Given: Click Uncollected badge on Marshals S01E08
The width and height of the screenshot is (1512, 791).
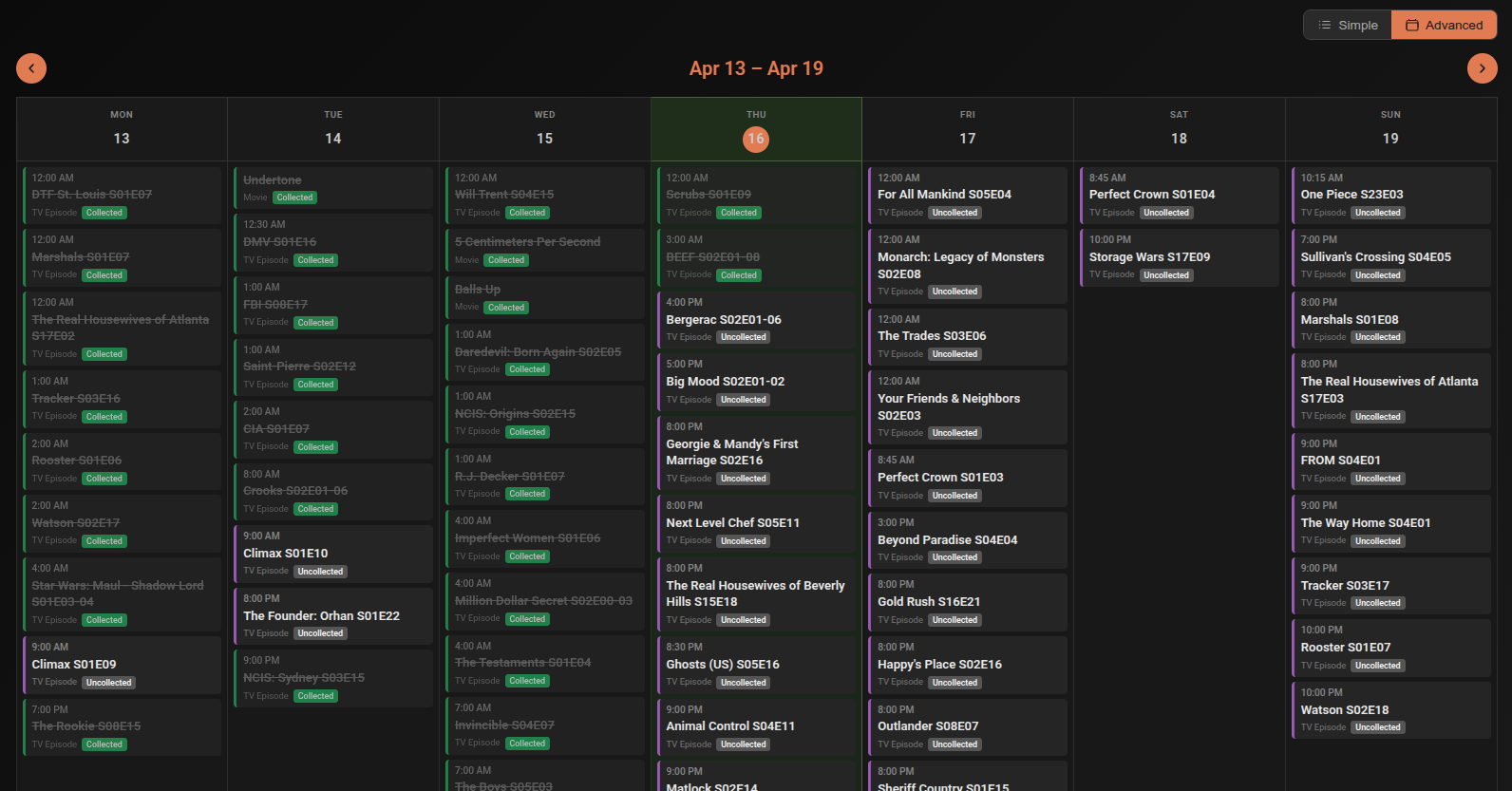Looking at the screenshot, I should click(1378, 337).
